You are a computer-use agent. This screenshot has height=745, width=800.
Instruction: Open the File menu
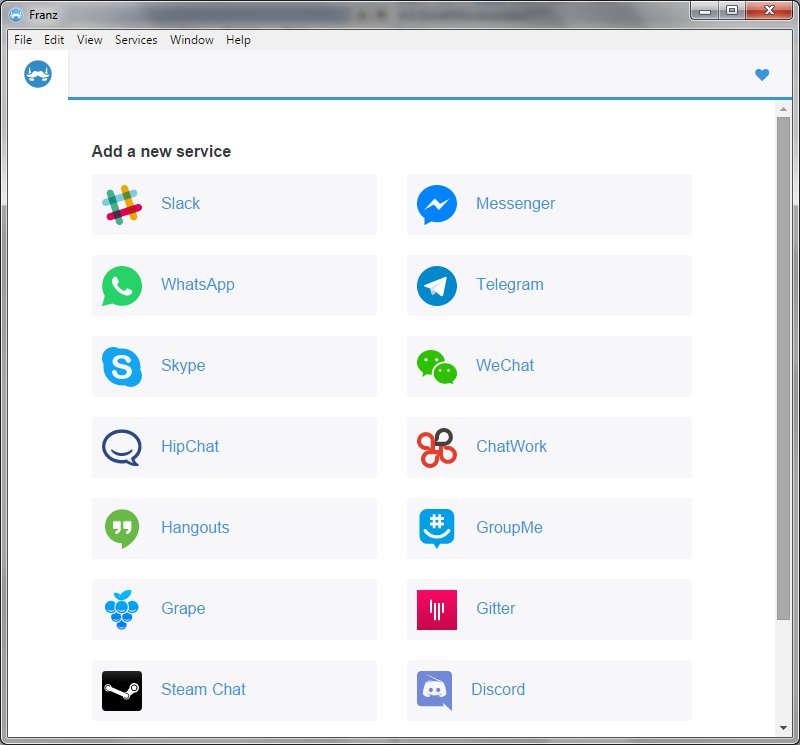pyautogui.click(x=23, y=40)
